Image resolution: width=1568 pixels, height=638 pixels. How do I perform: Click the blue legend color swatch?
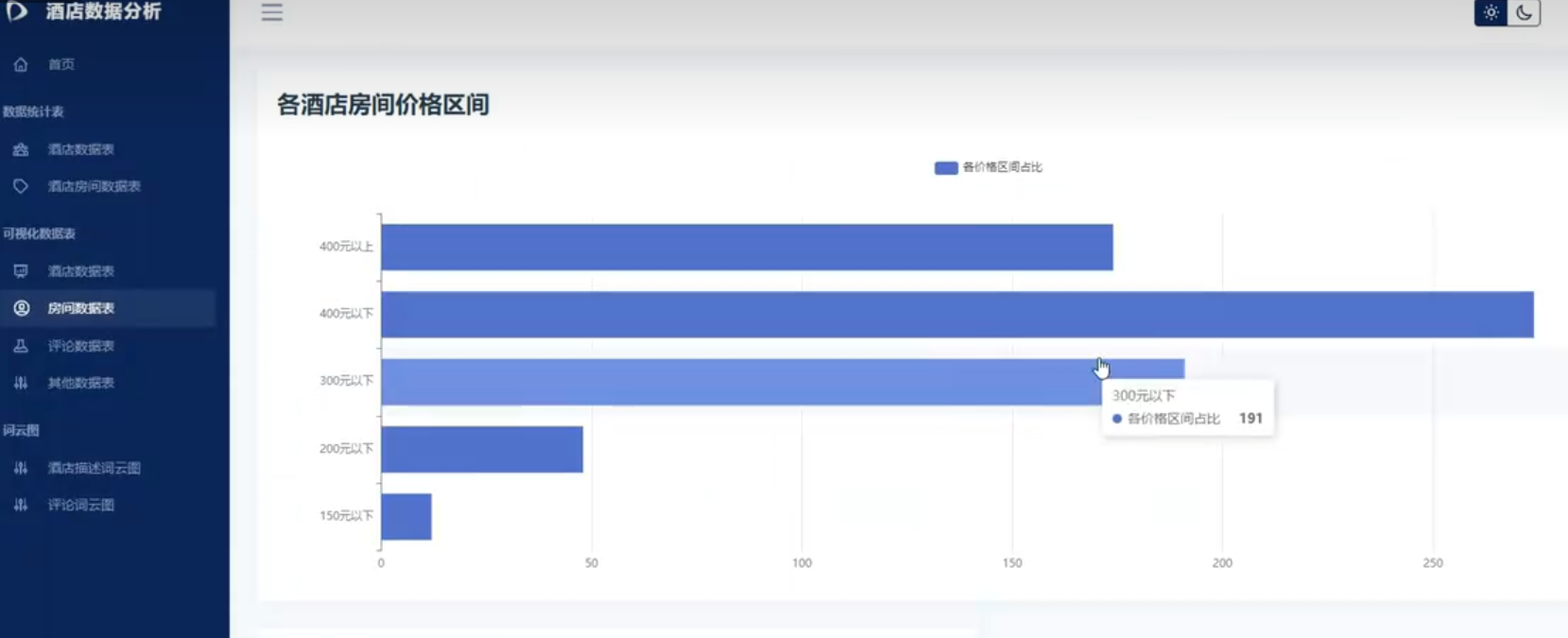(946, 167)
